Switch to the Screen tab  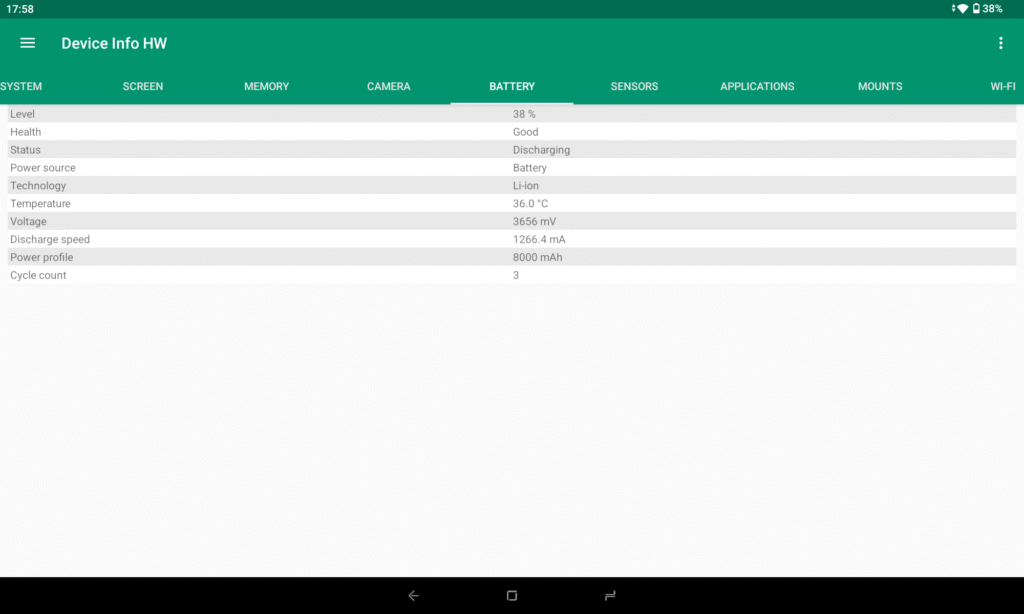[143, 87]
